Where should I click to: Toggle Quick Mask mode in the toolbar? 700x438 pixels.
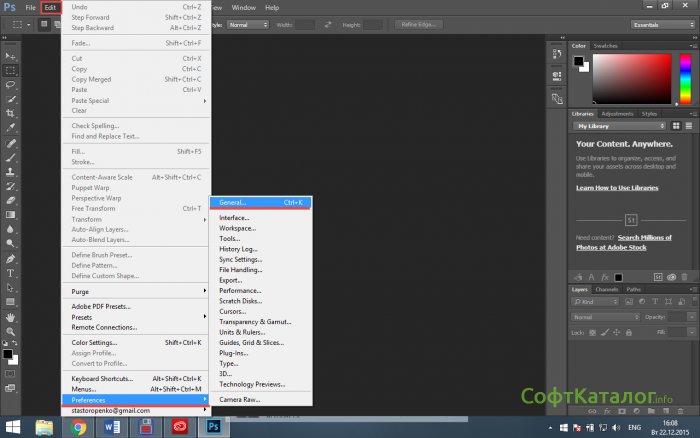pos(11,374)
